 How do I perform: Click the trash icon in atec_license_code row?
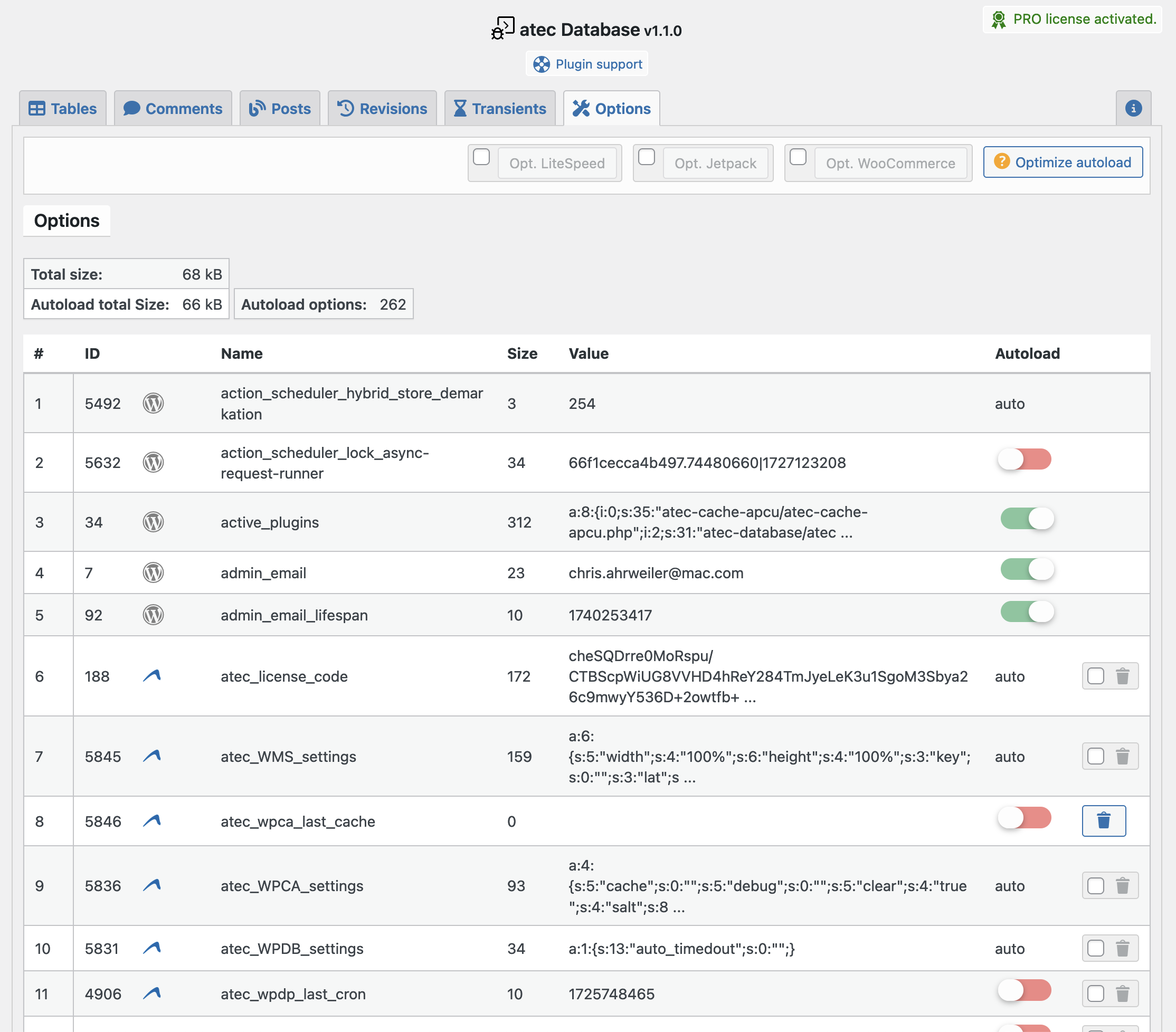1122,676
